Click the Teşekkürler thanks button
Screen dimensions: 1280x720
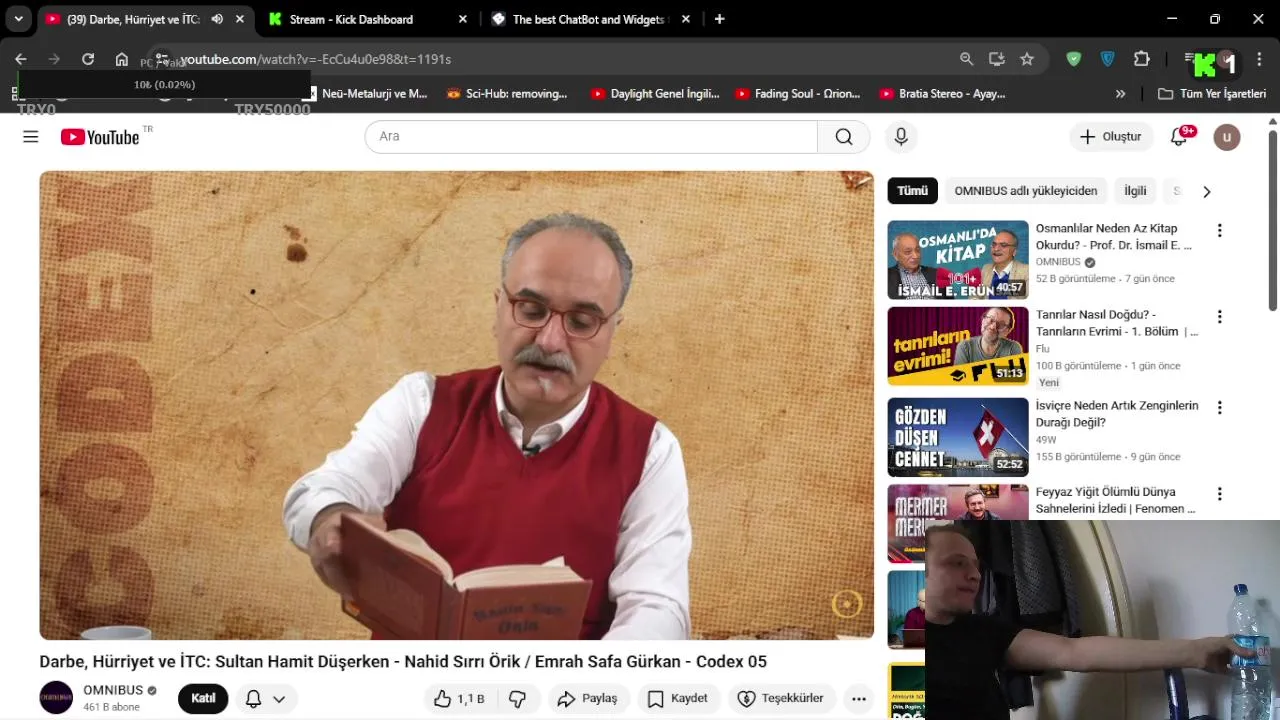pos(781,699)
